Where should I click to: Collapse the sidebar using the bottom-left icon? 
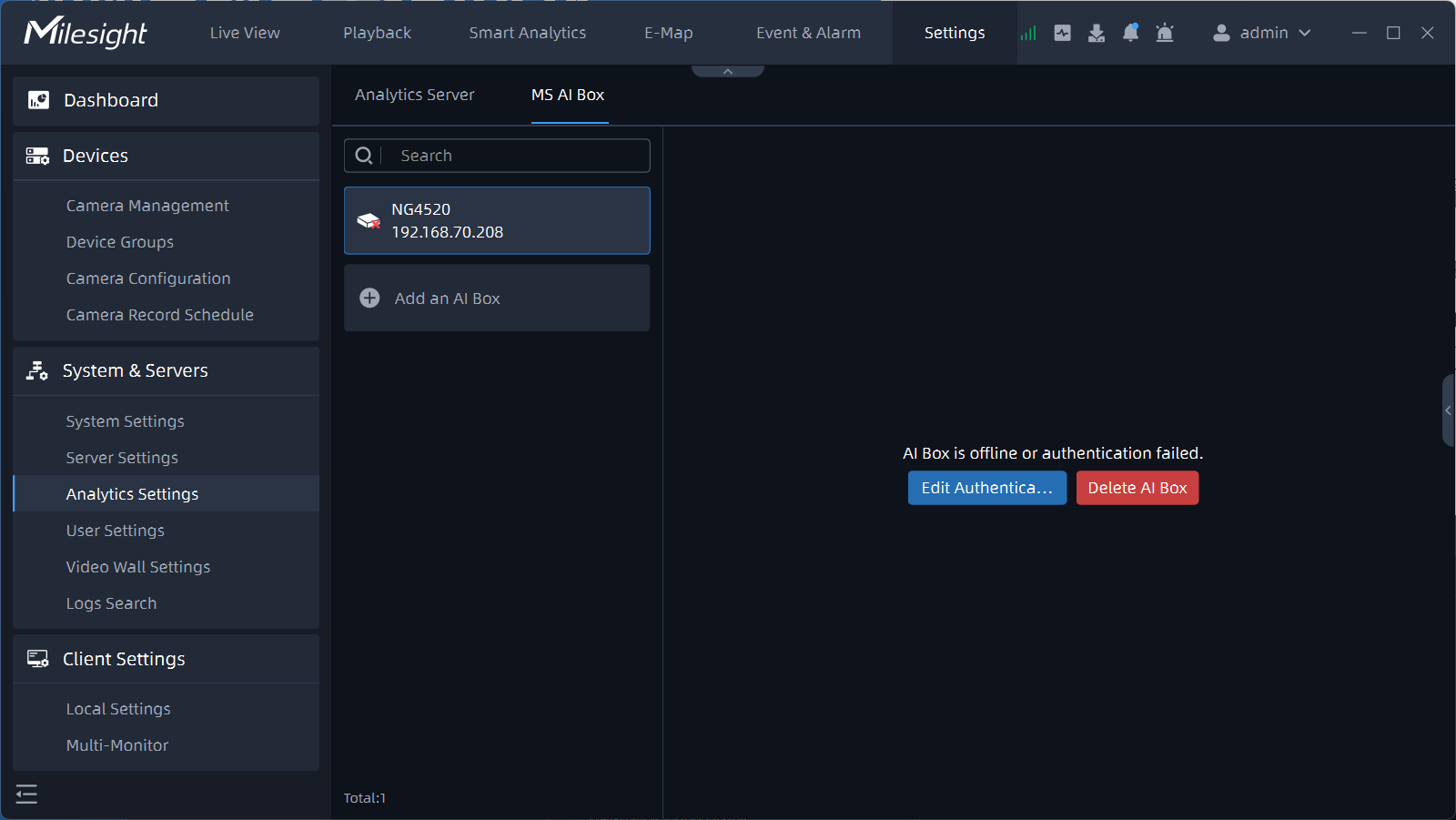click(x=26, y=794)
